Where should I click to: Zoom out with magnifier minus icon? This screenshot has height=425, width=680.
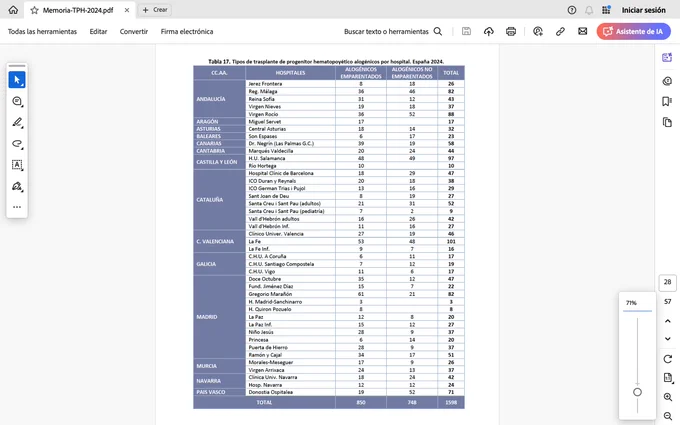pyautogui.click(x=667, y=416)
